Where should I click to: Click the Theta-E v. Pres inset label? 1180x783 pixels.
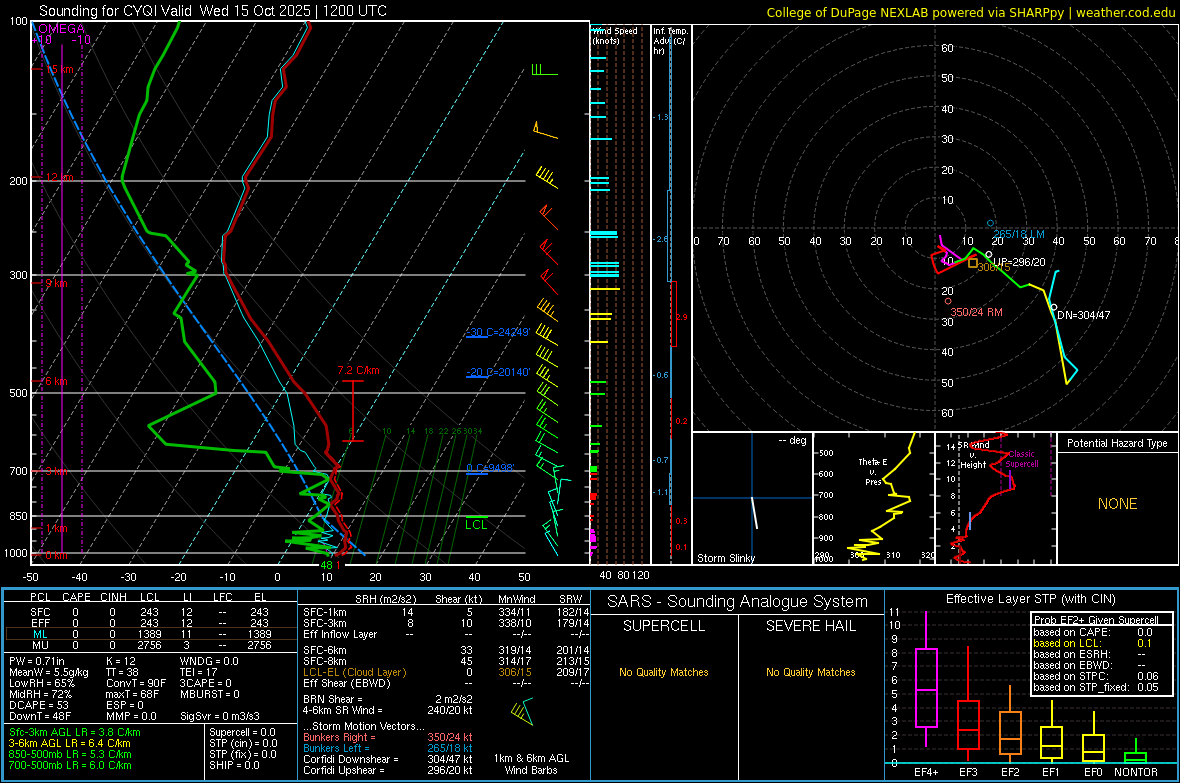tap(873, 471)
